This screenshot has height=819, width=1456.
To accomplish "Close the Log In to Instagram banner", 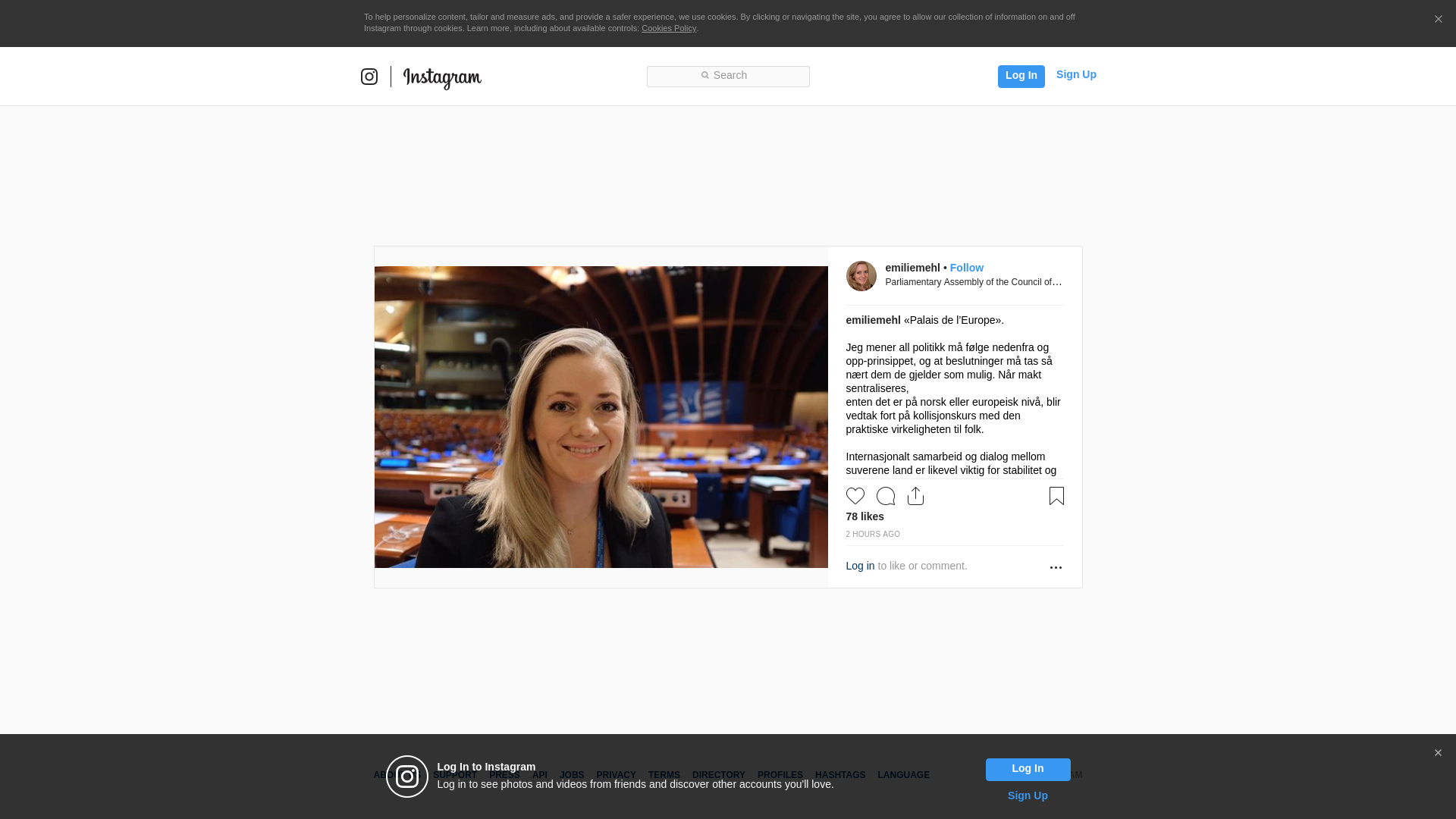I will 1438,753.
